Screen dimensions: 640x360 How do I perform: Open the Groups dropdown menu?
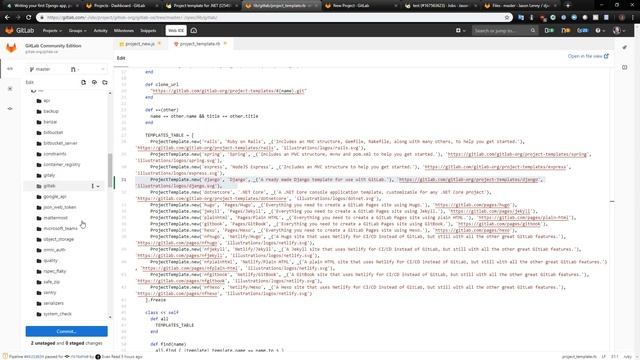coord(77,31)
